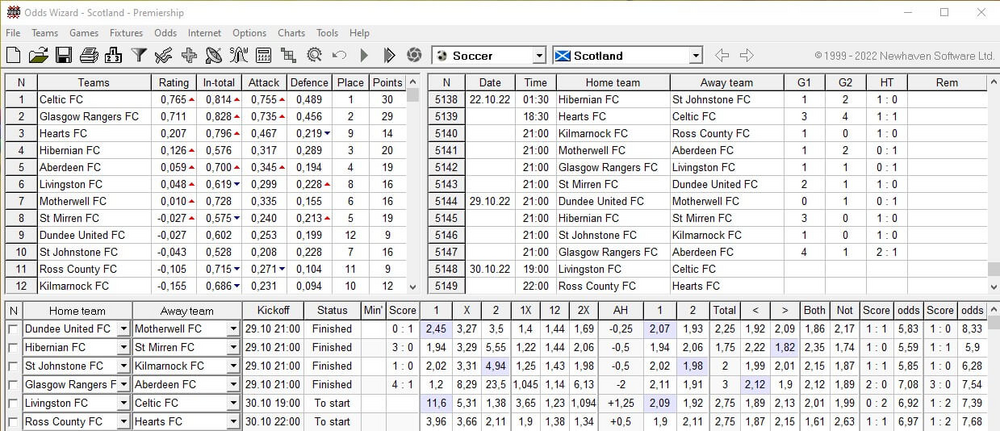Open the Motherwell FC away team dropdown

[233, 329]
